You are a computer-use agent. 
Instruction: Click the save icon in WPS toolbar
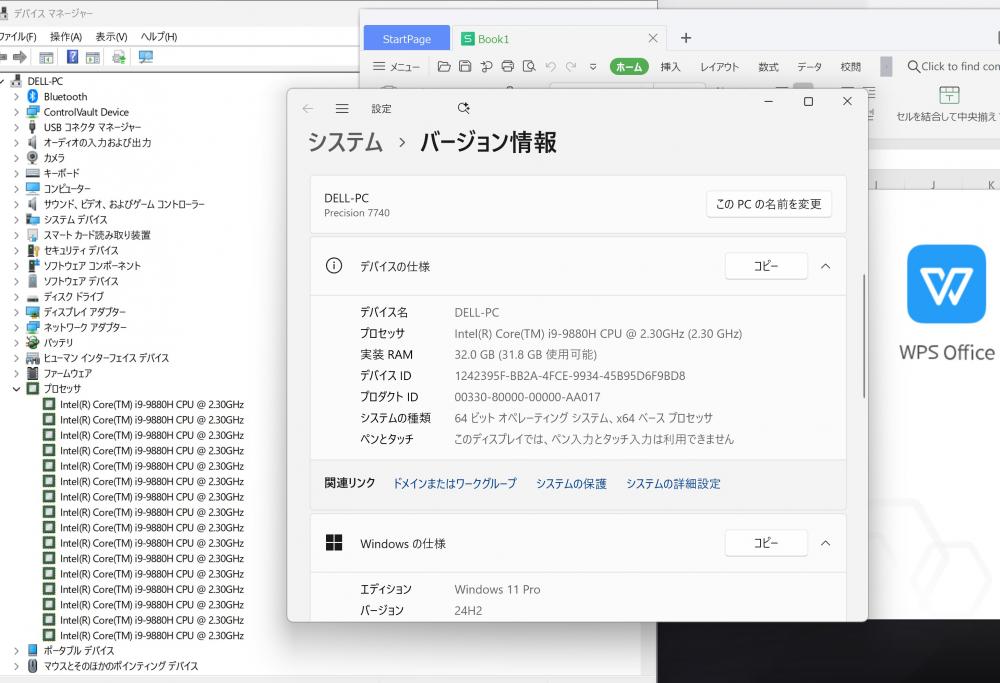click(x=465, y=67)
